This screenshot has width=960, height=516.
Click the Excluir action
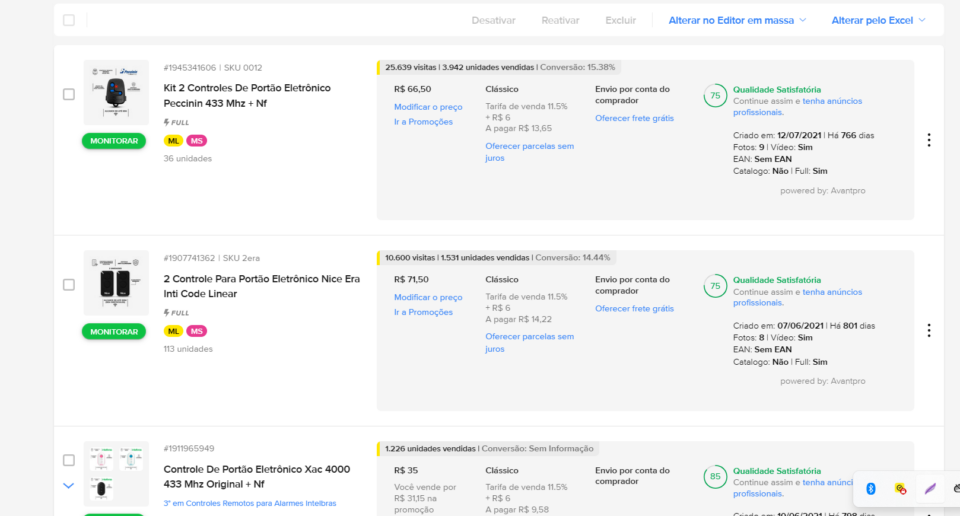(621, 20)
